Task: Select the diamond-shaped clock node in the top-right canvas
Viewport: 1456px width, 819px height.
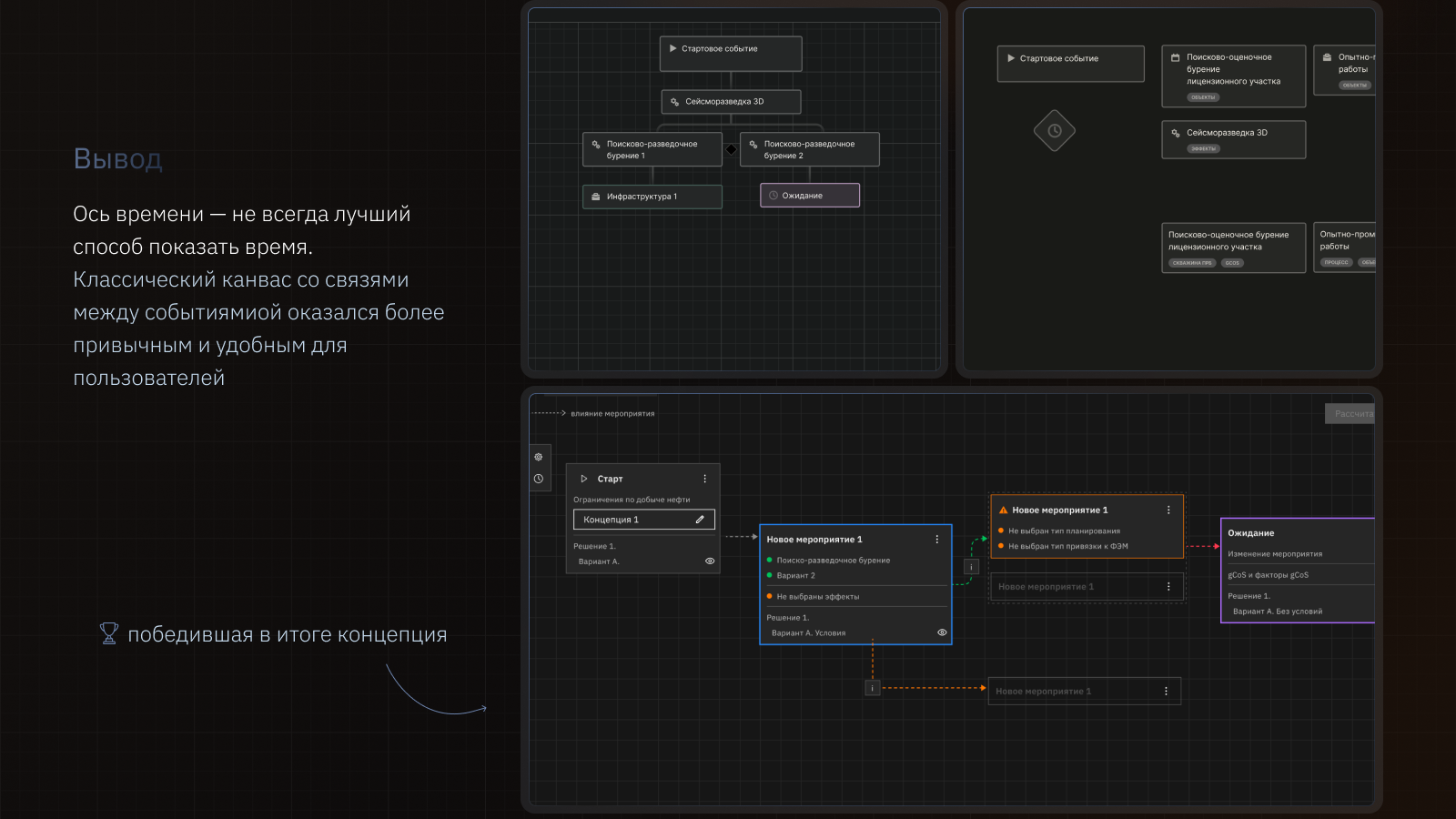Action: 1055,131
